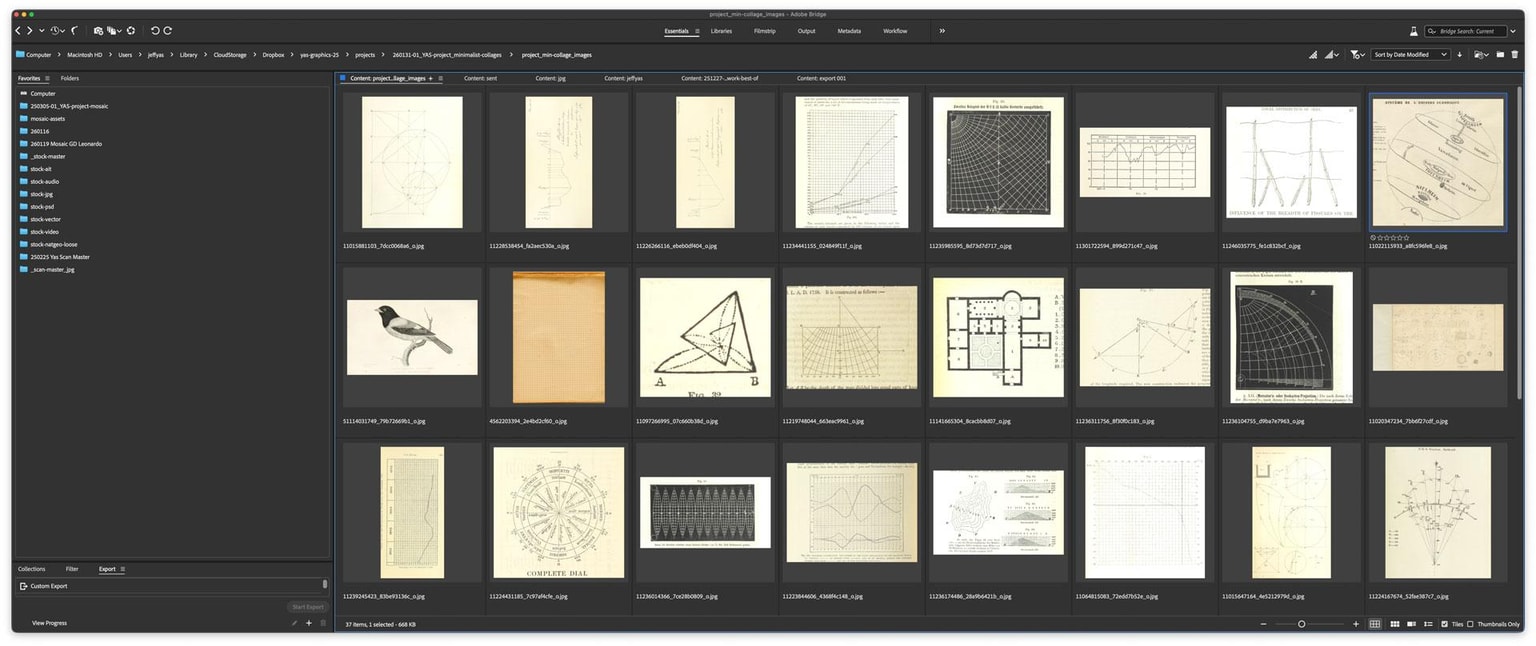The image size is (1536, 646).
Task: Open navigation history dropdown arrow
Action: coord(41,31)
